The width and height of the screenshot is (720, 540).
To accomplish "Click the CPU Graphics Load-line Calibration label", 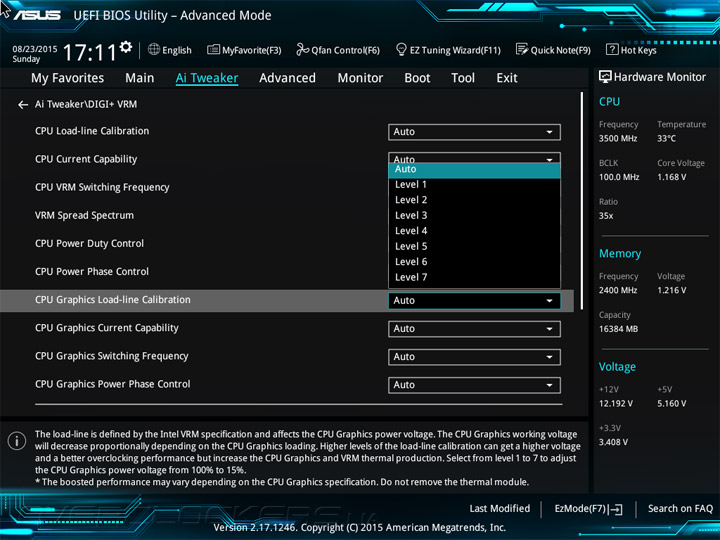I will [x=112, y=300].
